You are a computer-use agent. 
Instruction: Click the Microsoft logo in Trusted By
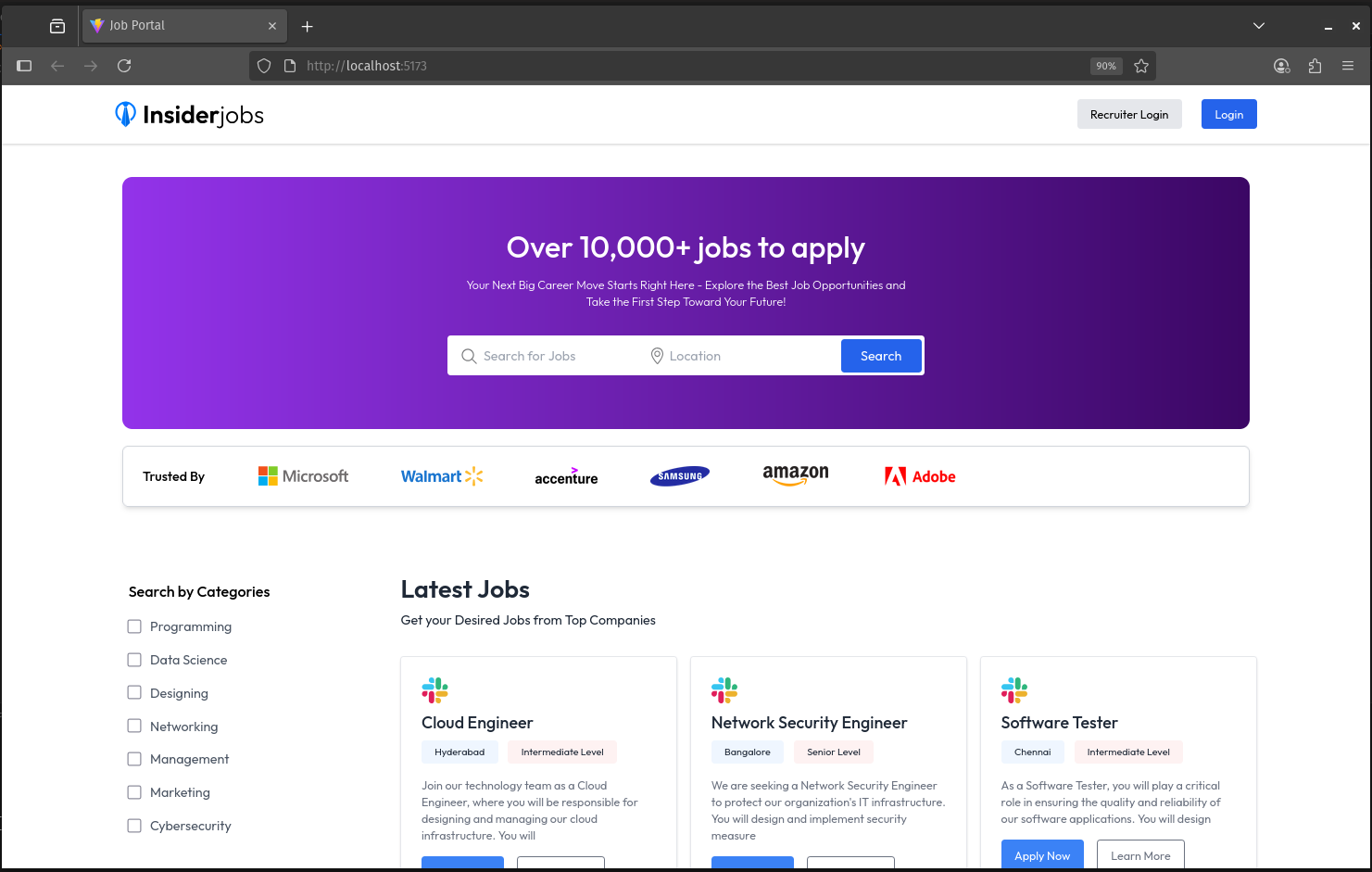tap(303, 476)
